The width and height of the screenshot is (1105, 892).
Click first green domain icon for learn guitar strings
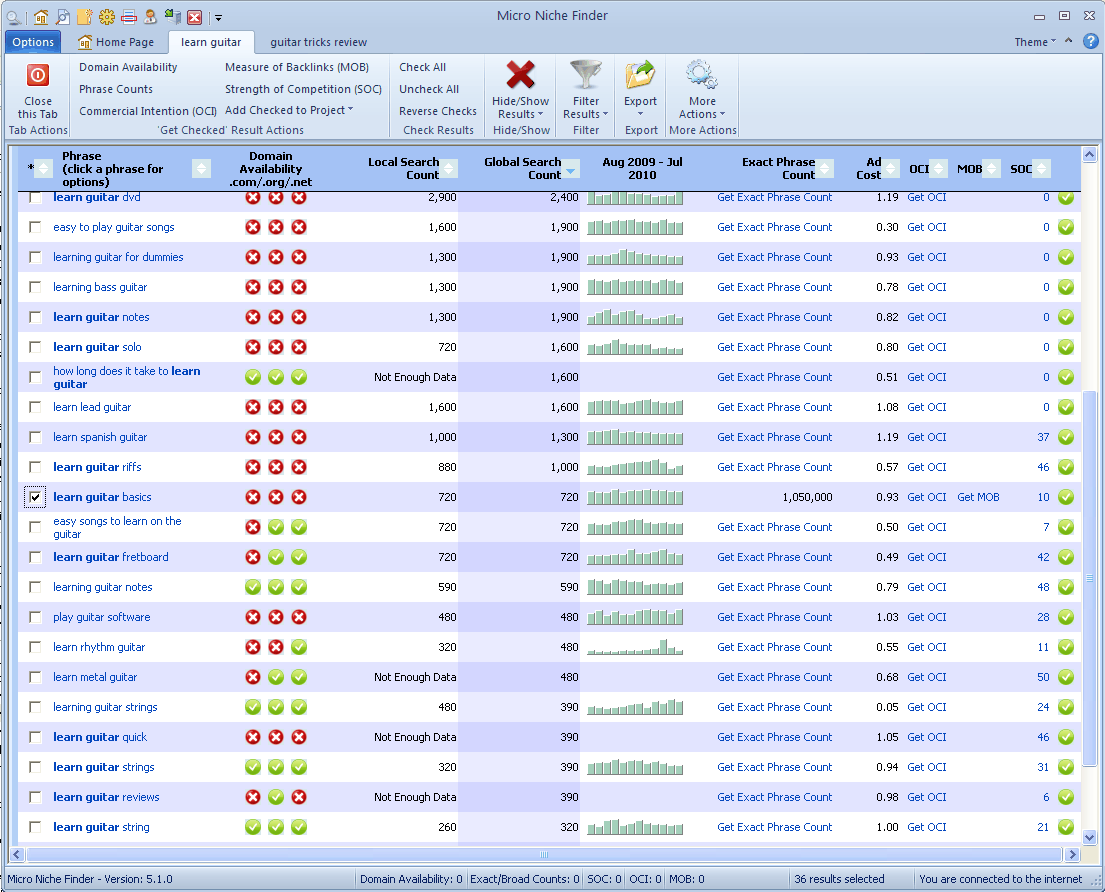pyautogui.click(x=253, y=767)
